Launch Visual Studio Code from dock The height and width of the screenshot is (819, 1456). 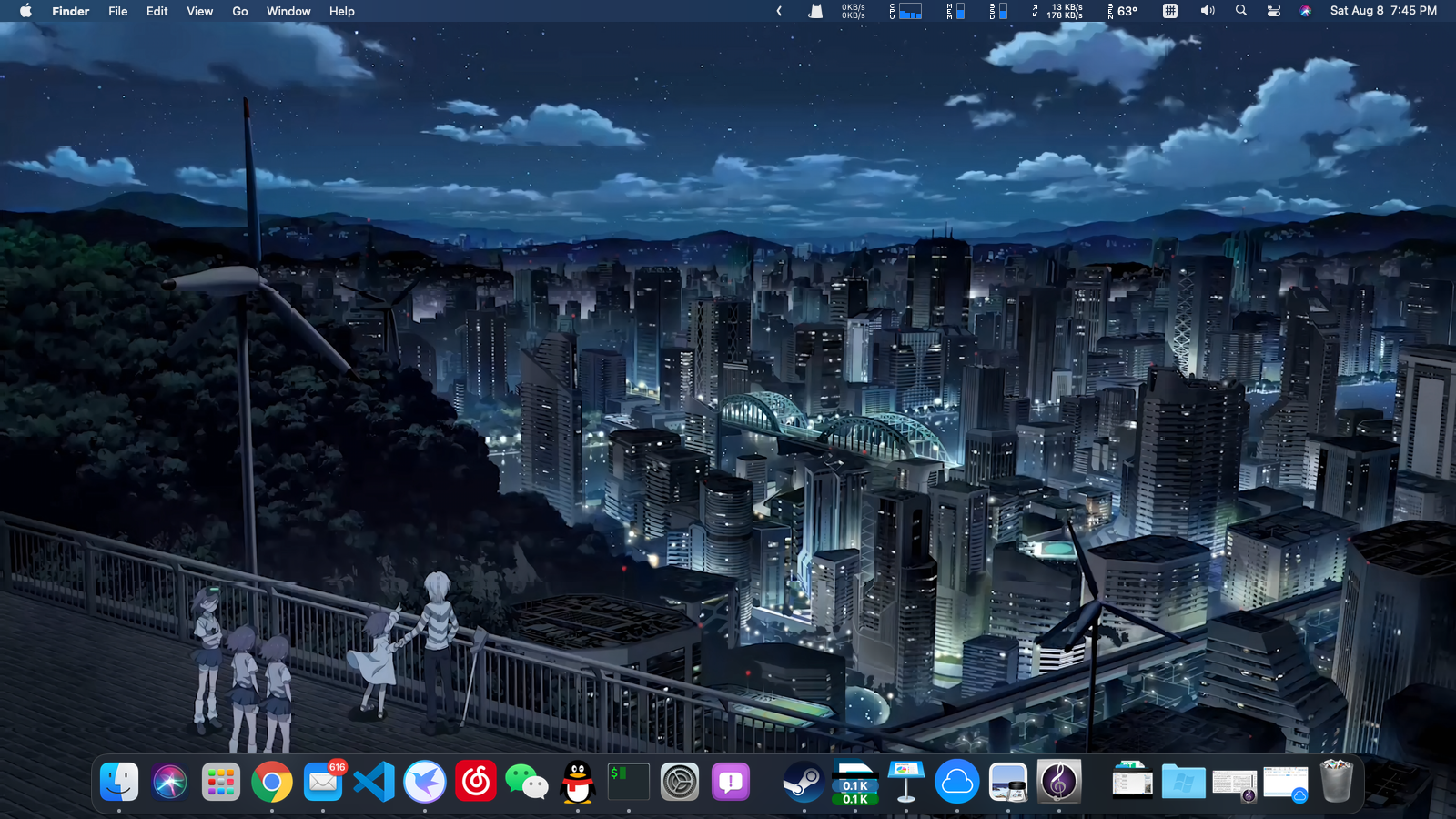pos(374,782)
